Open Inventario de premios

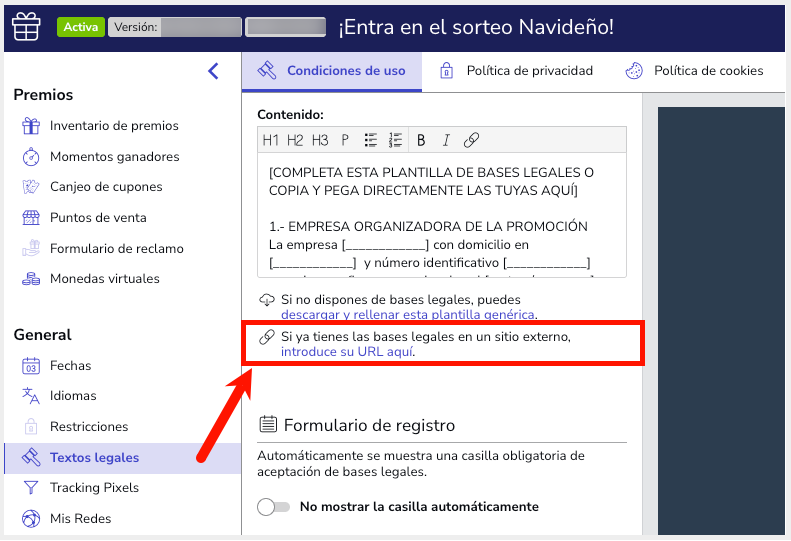pyautogui.click(x=114, y=126)
